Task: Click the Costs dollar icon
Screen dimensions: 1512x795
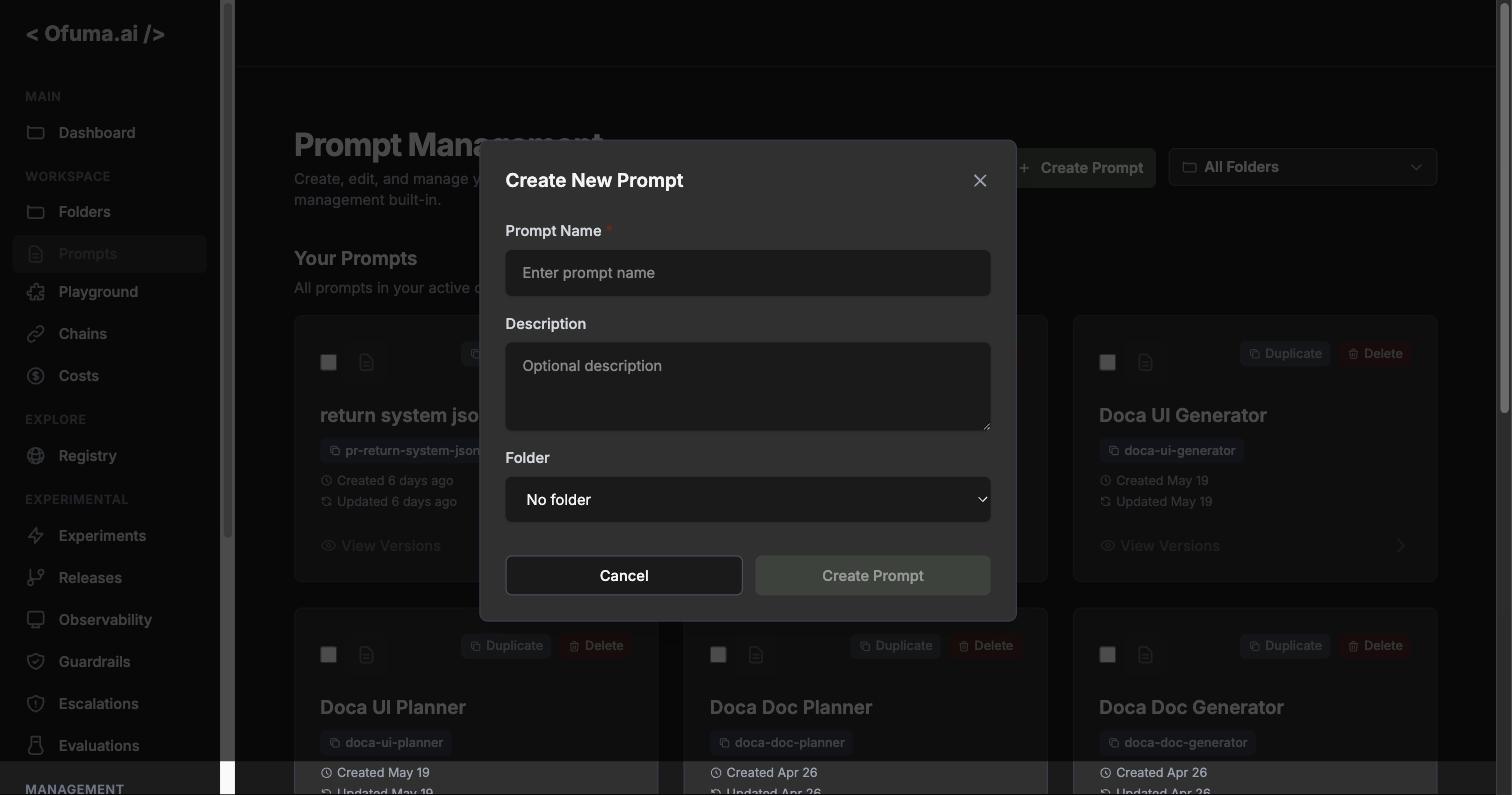Action: [x=36, y=376]
